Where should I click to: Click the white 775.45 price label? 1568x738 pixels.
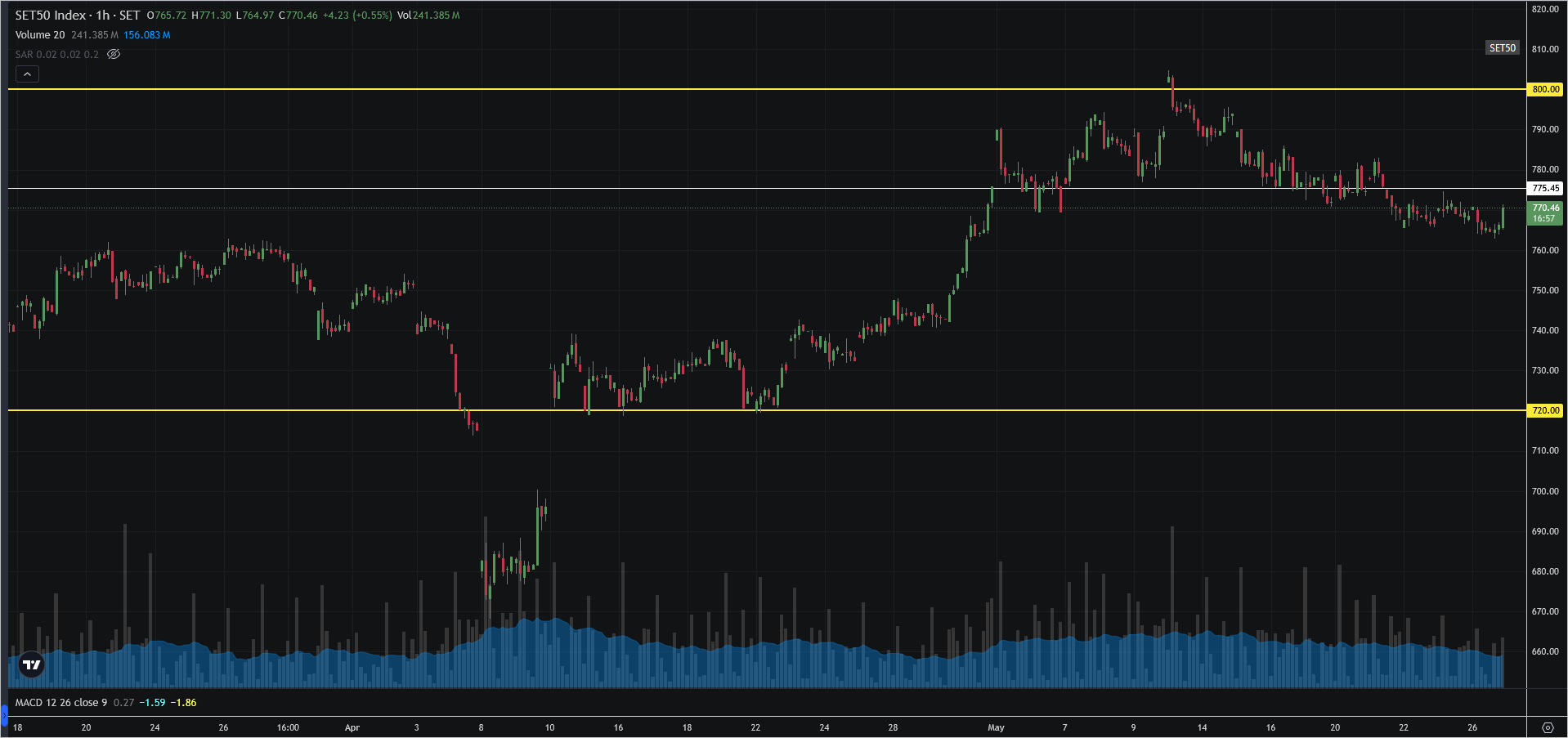pyautogui.click(x=1544, y=188)
